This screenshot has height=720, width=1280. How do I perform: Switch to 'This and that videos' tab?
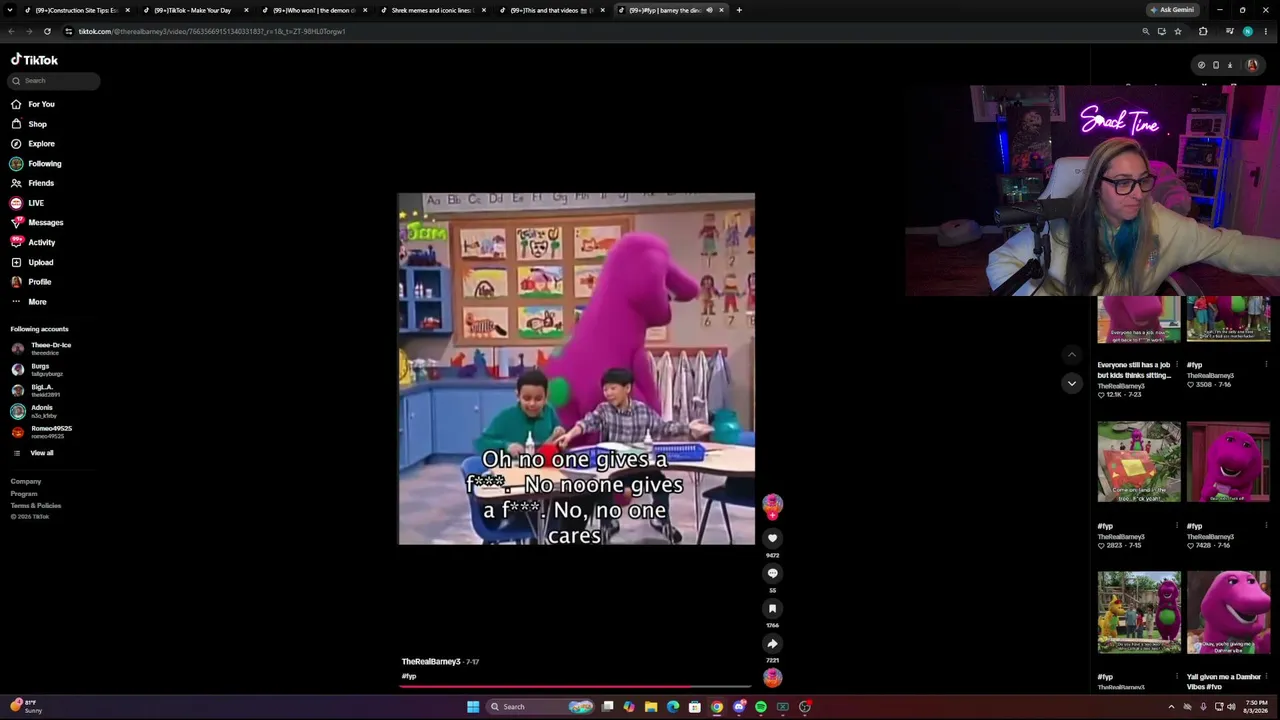(x=552, y=10)
